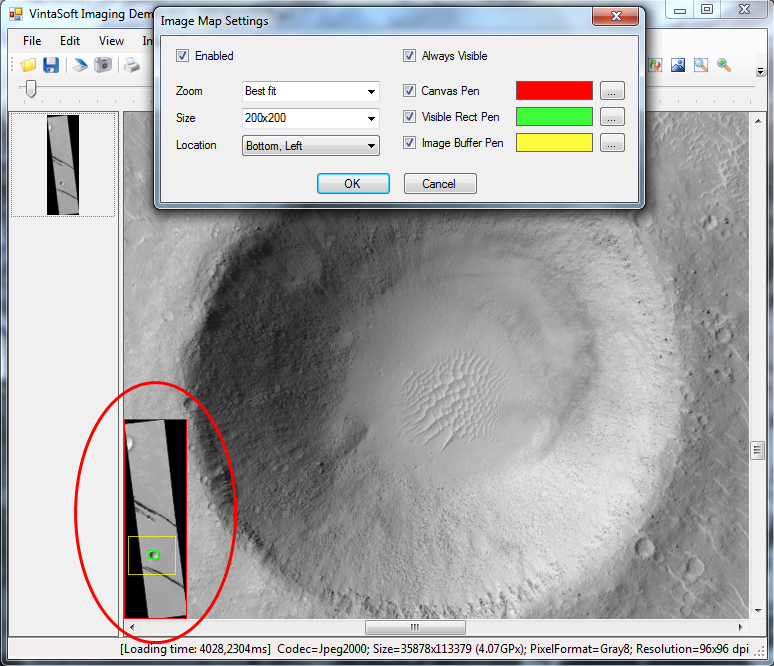This screenshot has width=774, height=666.
Task: Disable the Visible Rect Pen checkbox
Action: 410,117
